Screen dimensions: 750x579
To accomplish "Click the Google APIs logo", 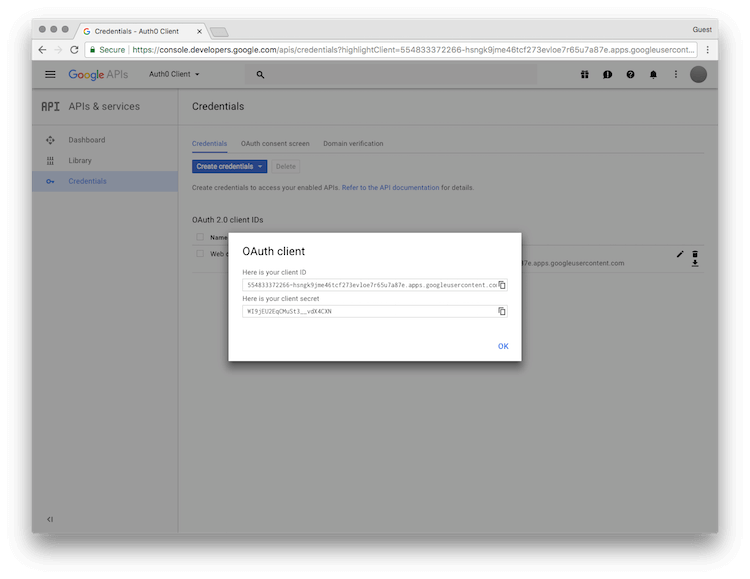I will [98, 75].
